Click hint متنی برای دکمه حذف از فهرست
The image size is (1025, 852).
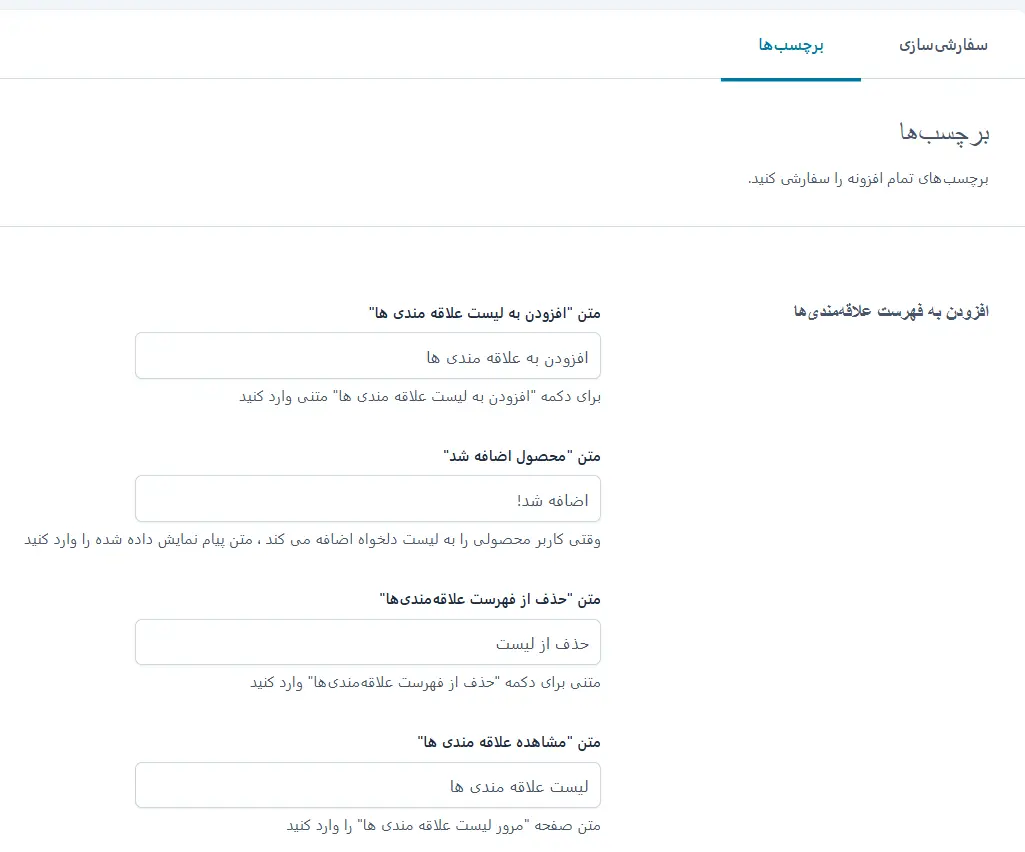click(425, 683)
